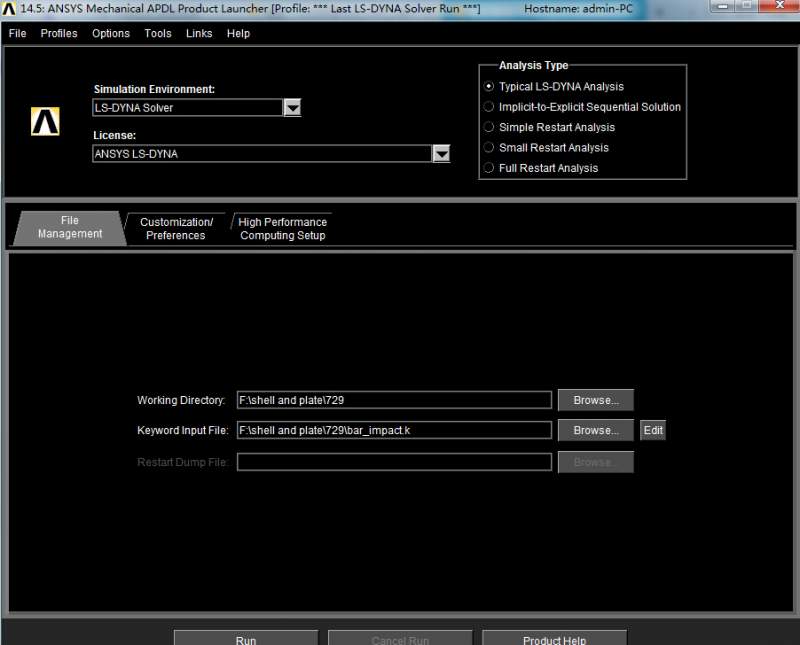This screenshot has width=800, height=645.
Task: Switch to Customization/Preferences tab
Action: (177, 229)
